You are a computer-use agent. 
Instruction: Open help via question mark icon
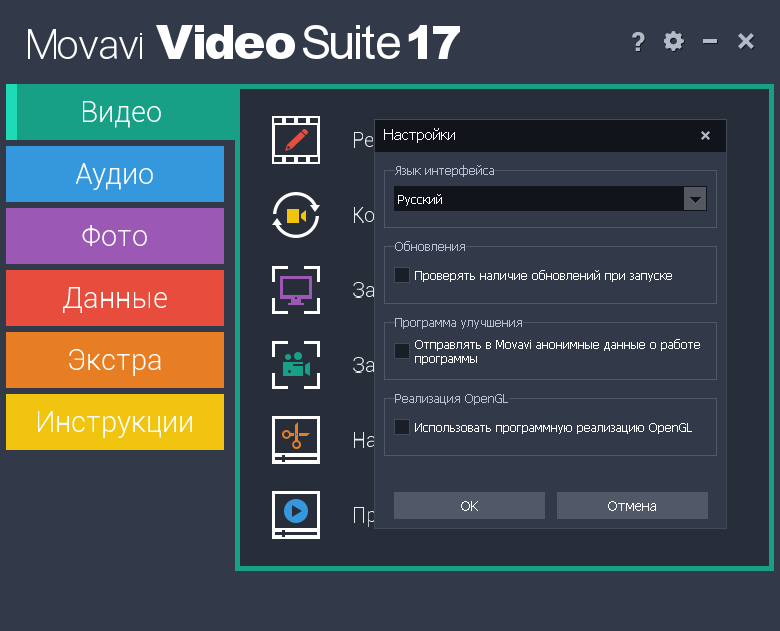point(638,42)
